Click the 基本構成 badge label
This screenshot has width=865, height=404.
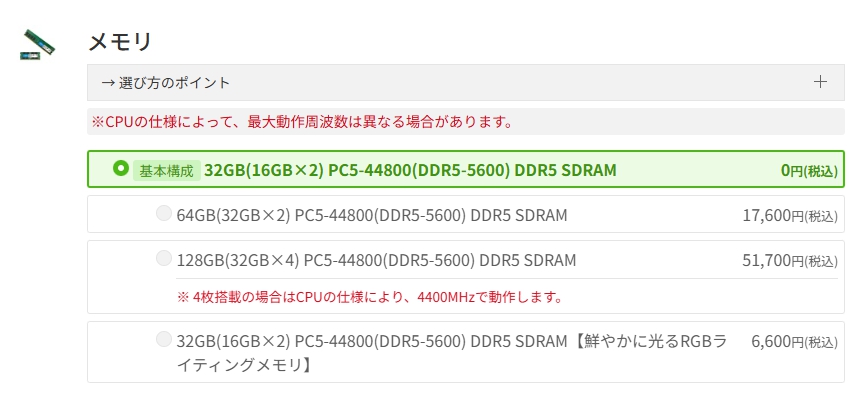pos(166,170)
